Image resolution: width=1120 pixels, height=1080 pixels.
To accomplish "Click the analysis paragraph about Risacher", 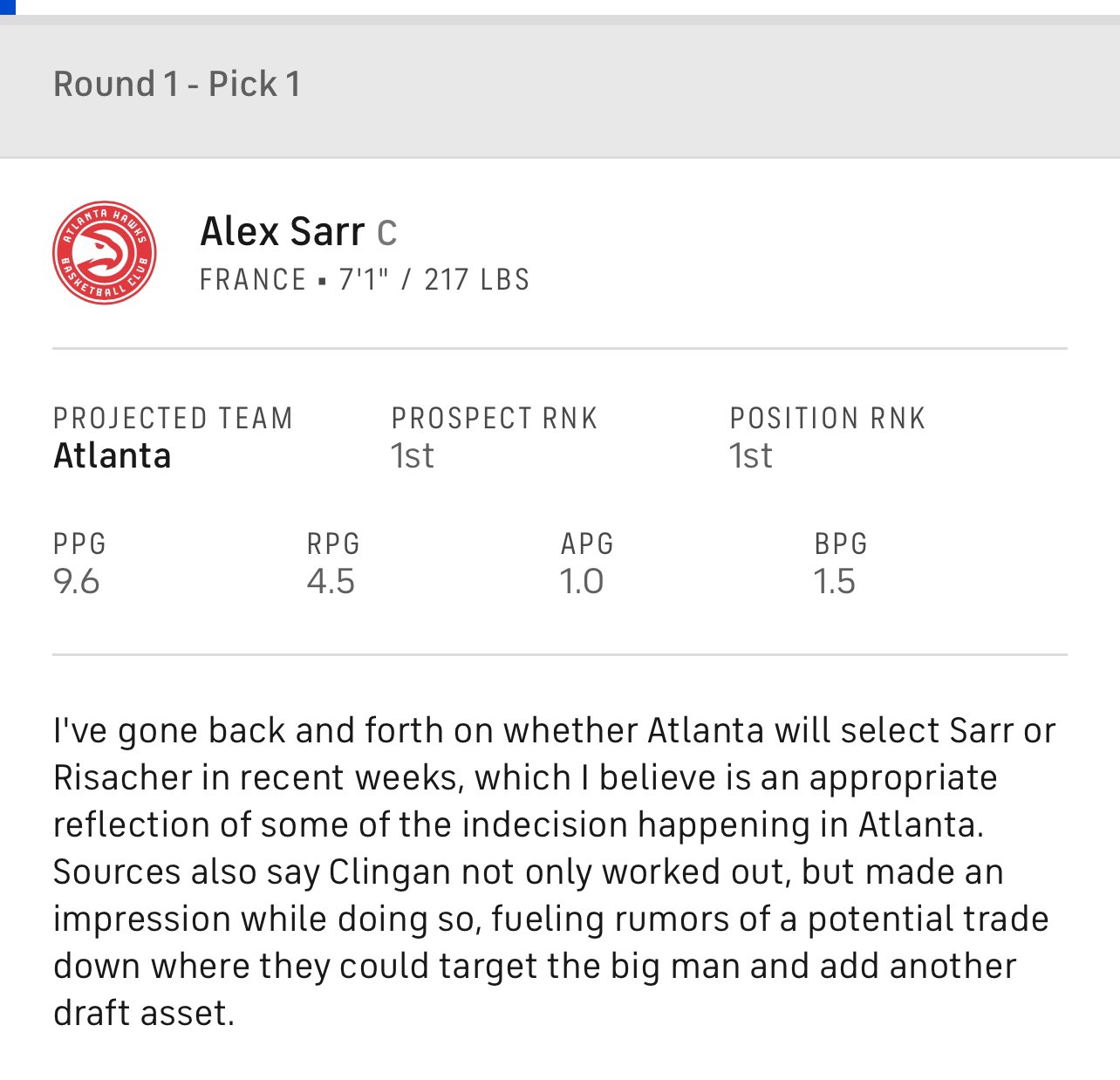I will point(555,872).
